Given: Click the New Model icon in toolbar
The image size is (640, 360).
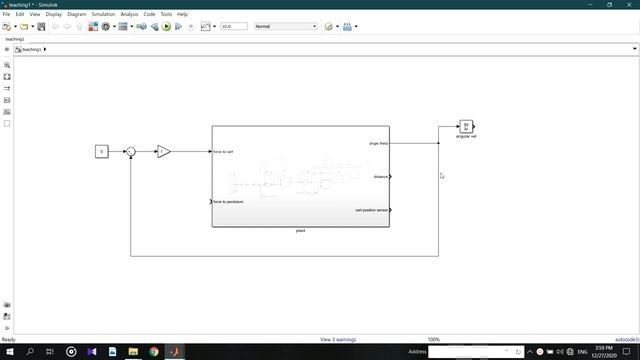Looking at the screenshot, I should 6,27.
